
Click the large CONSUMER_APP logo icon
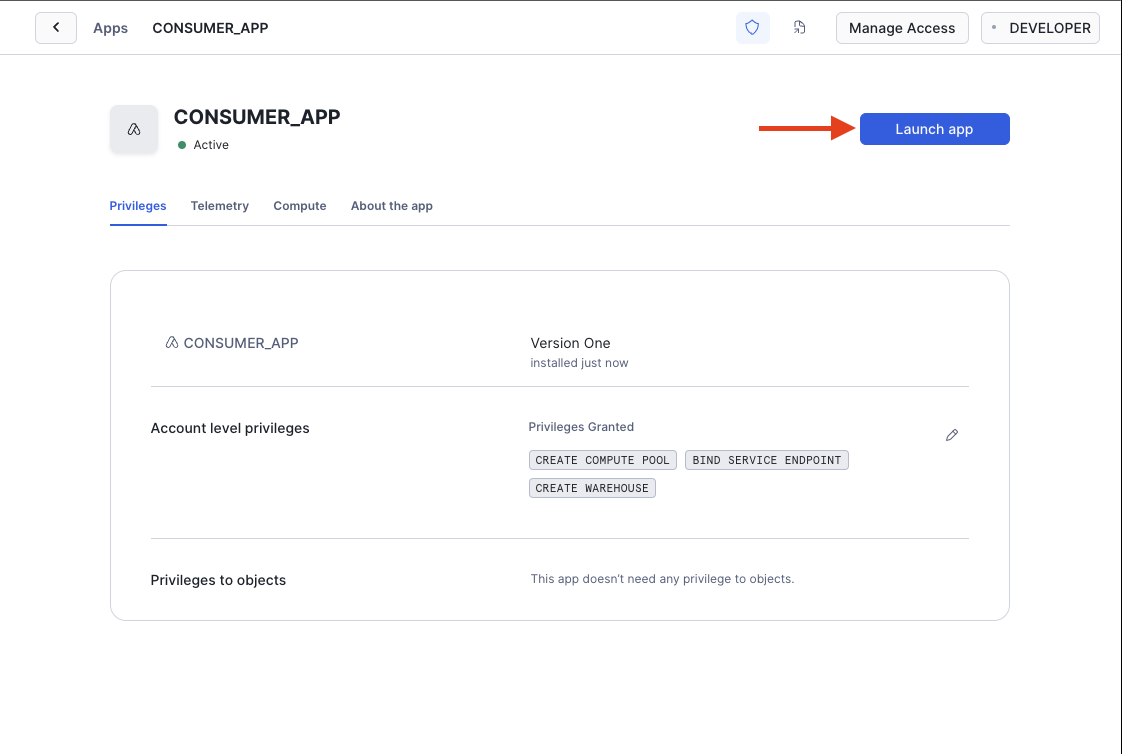click(x=134, y=129)
